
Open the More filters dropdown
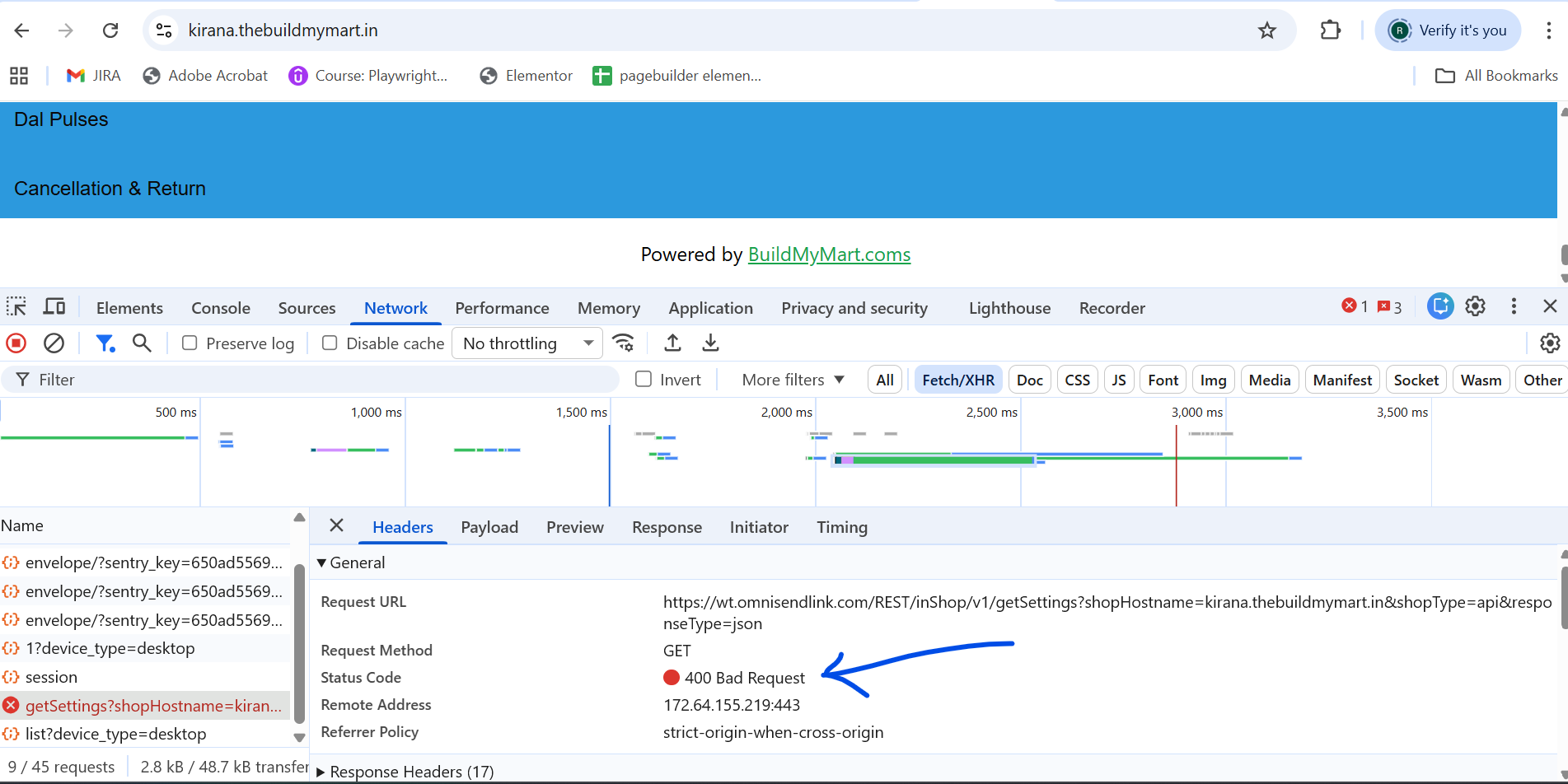[x=793, y=380]
